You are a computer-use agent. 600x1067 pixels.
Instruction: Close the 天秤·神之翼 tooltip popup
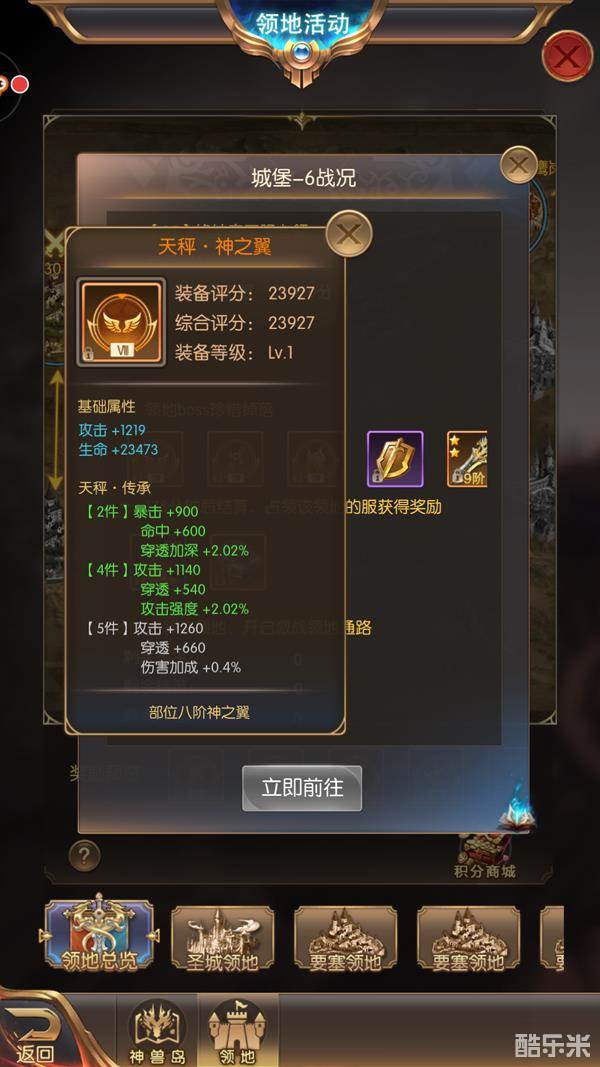349,233
